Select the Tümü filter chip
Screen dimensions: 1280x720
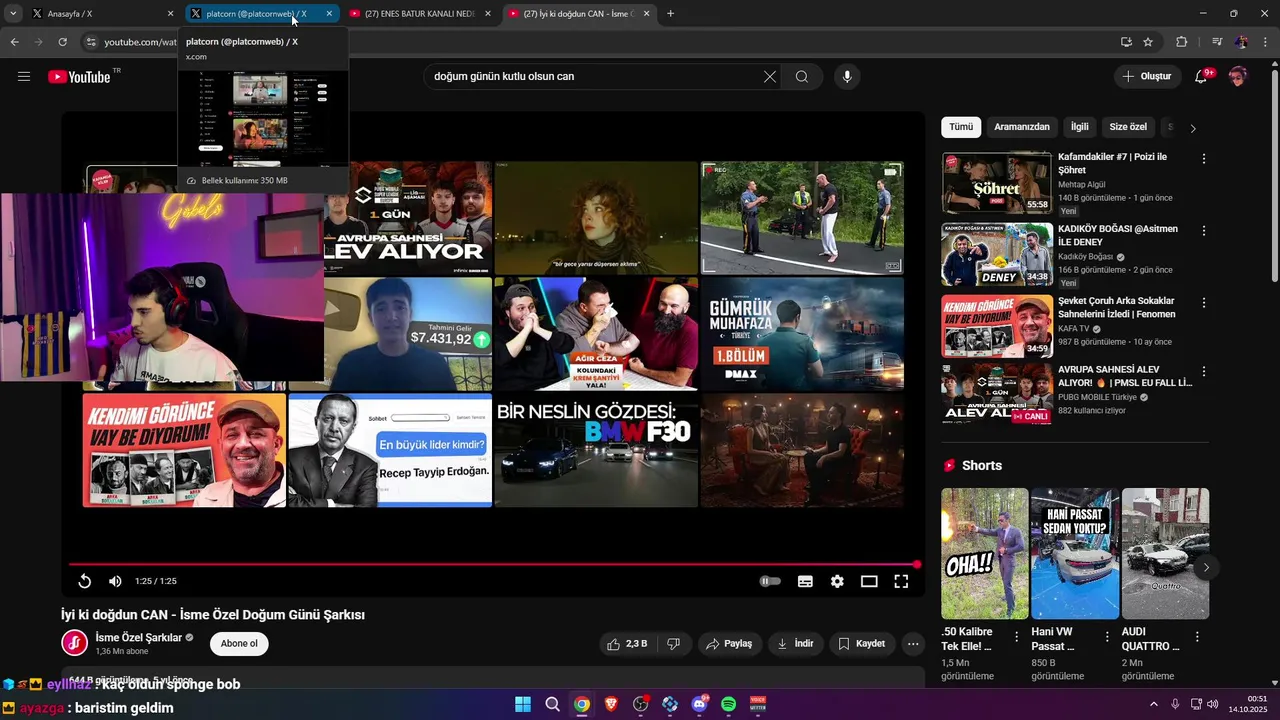(961, 127)
